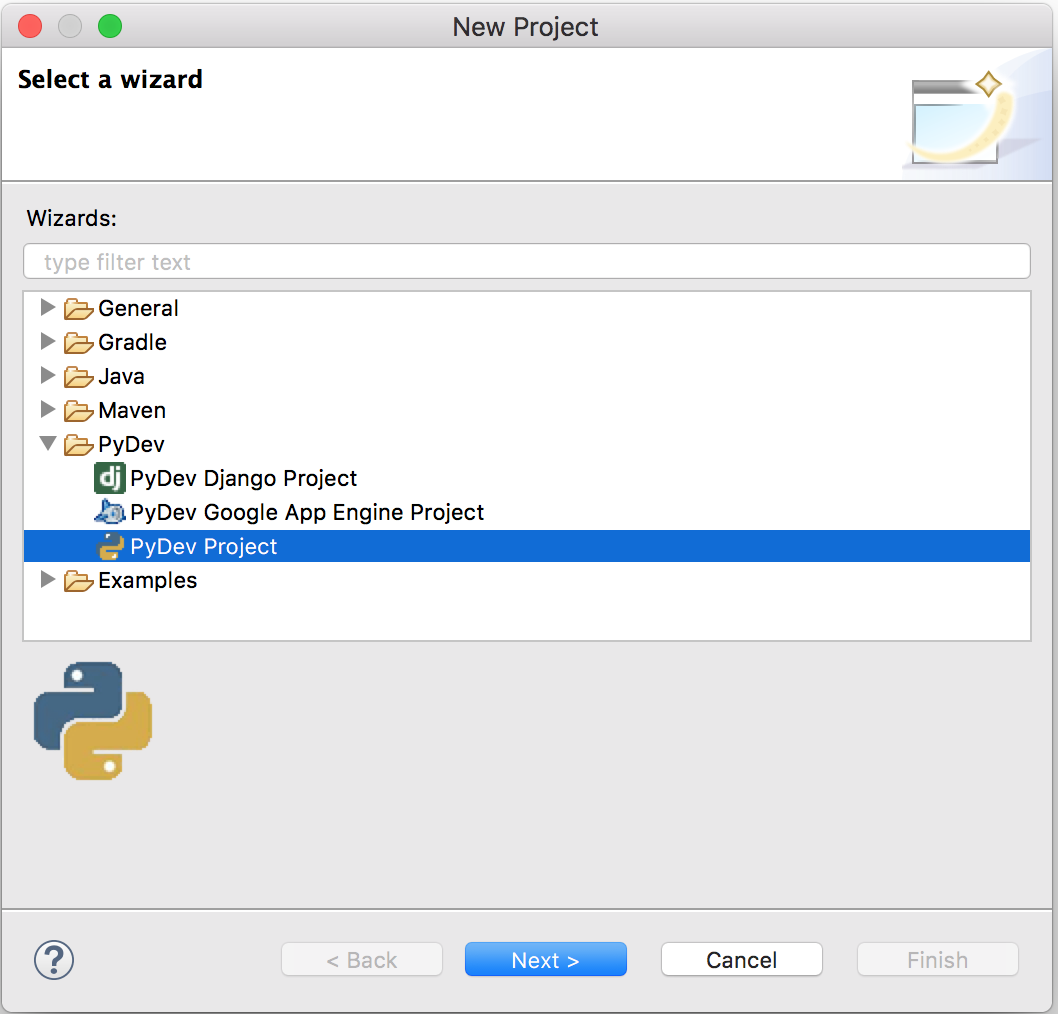Expand the General category

47,308
